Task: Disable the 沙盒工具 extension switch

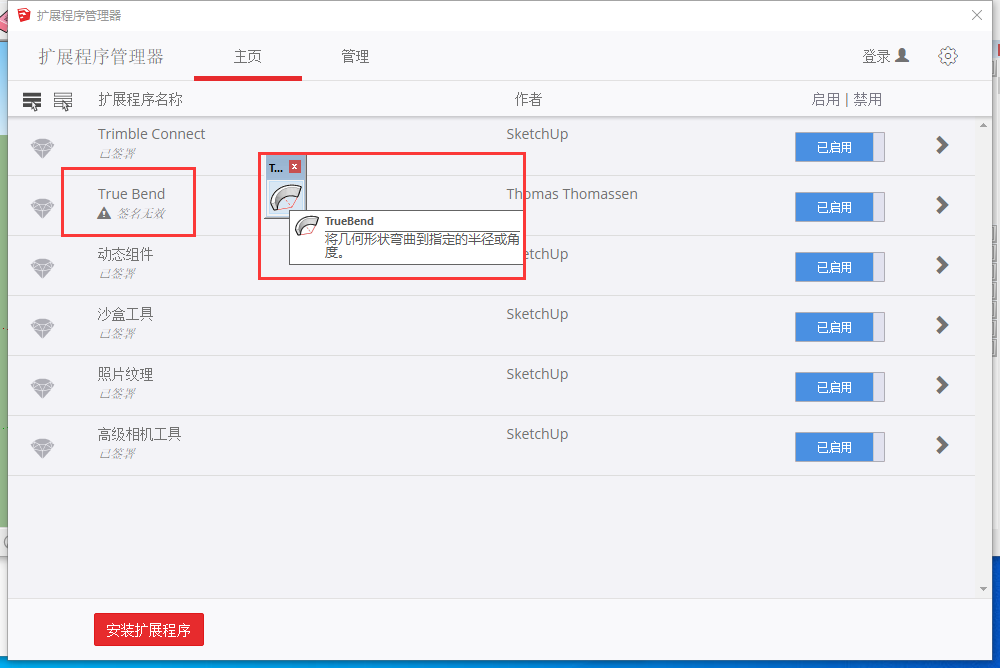Action: (839, 327)
